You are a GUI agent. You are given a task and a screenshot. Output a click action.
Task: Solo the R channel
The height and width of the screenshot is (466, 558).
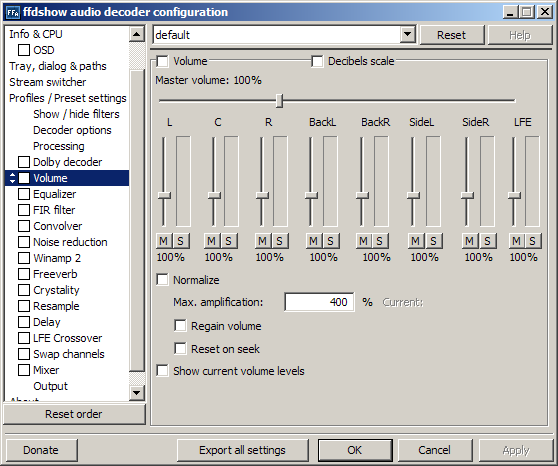(x=280, y=241)
